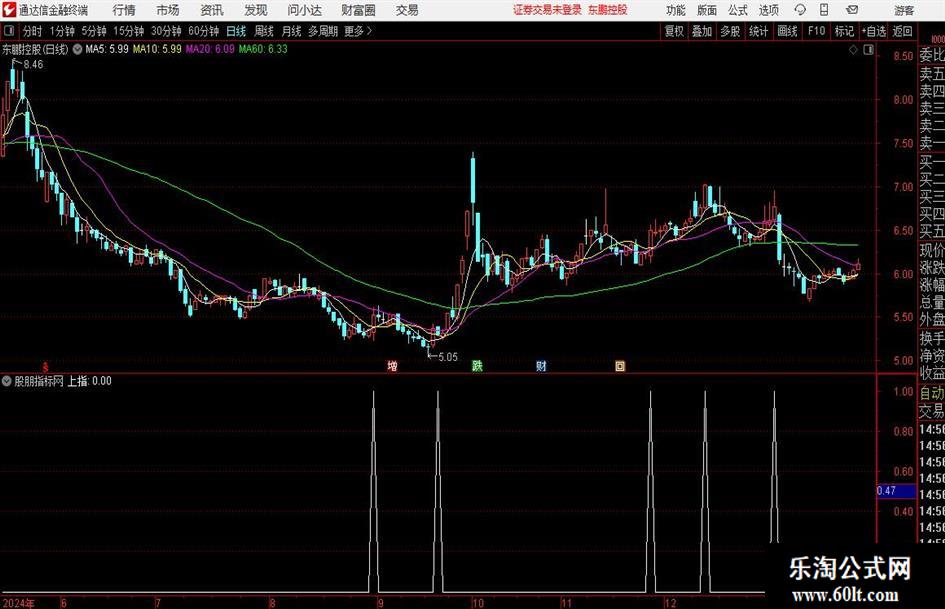Viewport: 945px width, 609px height.
Task: Switch to 分时 period tab
Action: (x=32, y=31)
